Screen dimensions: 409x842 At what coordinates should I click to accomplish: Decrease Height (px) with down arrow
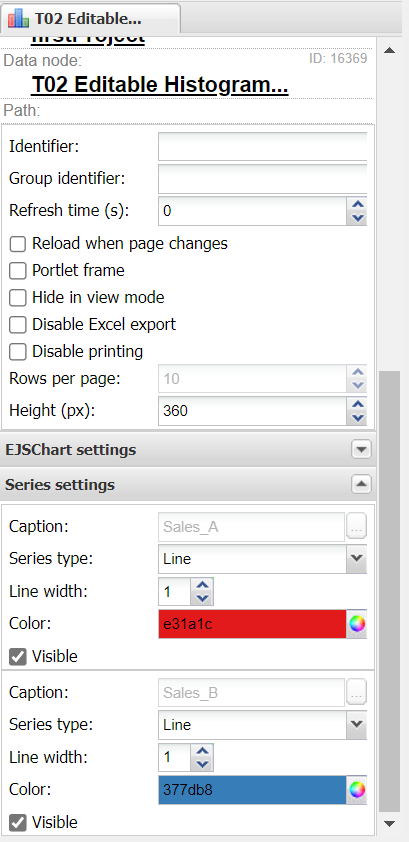(357, 417)
